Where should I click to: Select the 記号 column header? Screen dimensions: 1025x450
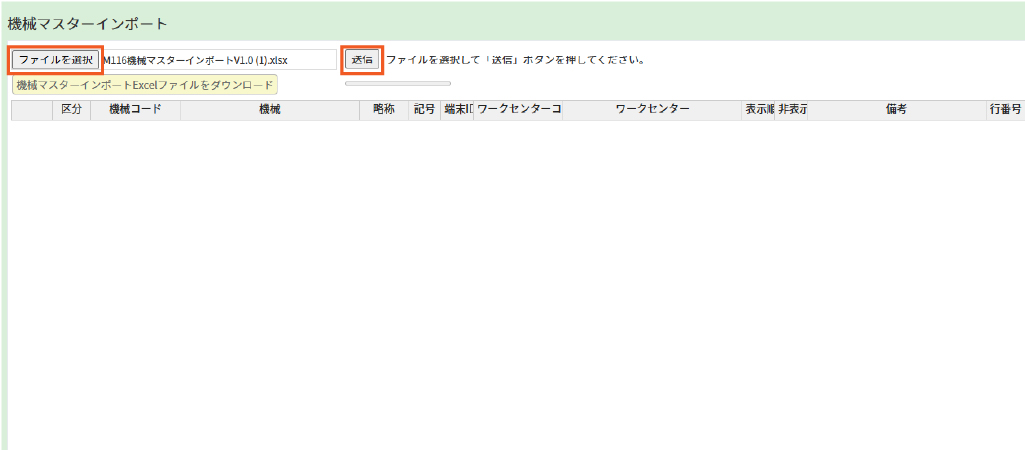[x=424, y=110]
